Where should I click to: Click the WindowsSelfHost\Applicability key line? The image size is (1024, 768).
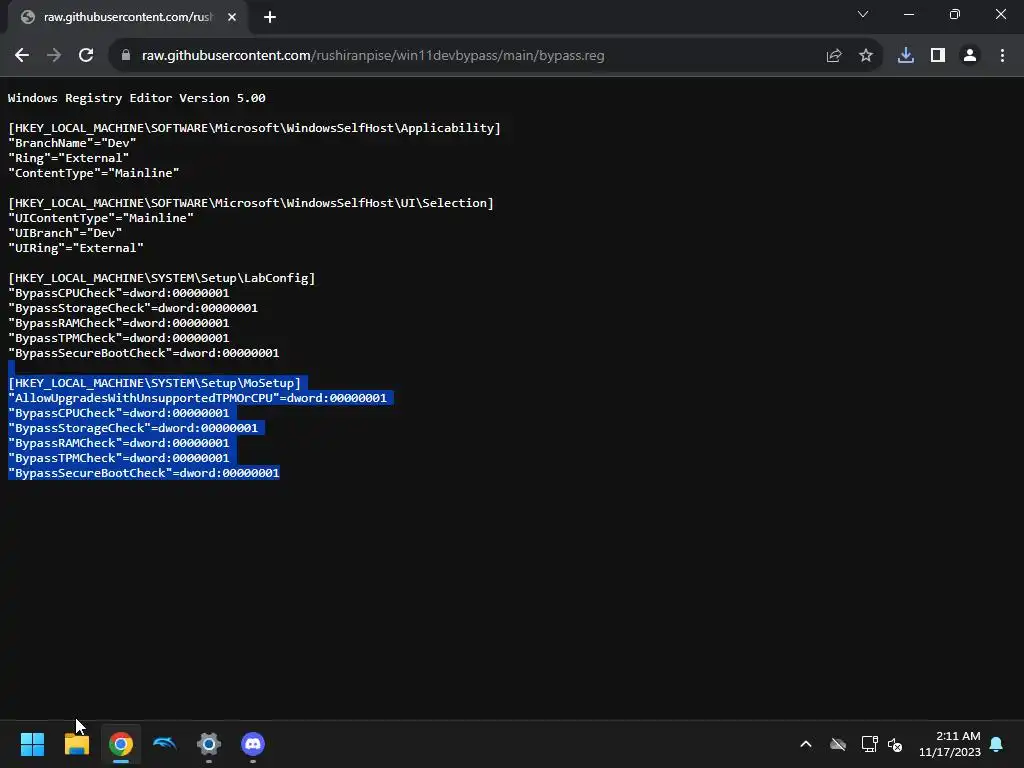254,128
